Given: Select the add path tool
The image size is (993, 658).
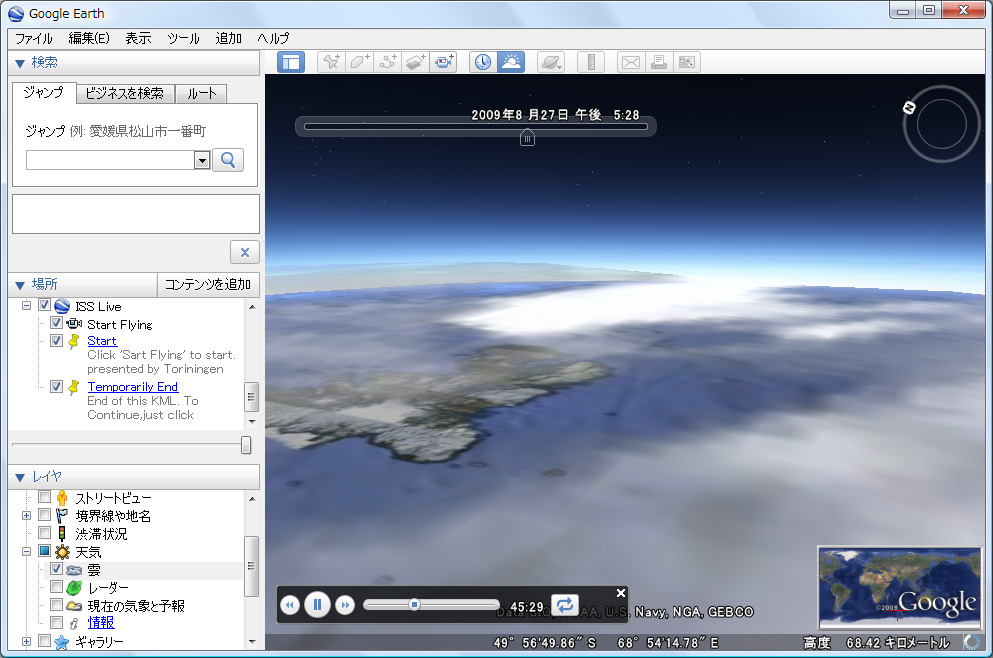Looking at the screenshot, I should 387,61.
